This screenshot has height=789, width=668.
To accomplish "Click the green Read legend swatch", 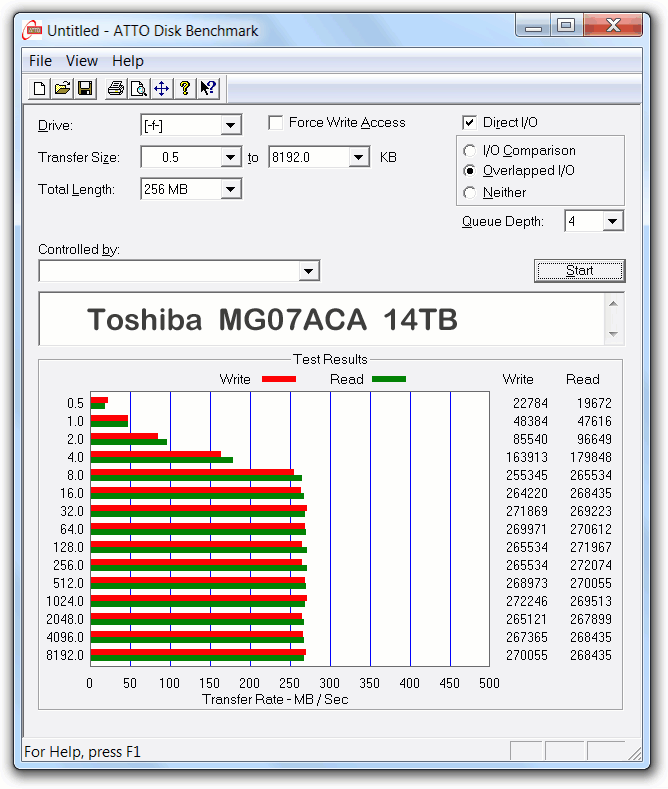I will (389, 379).
